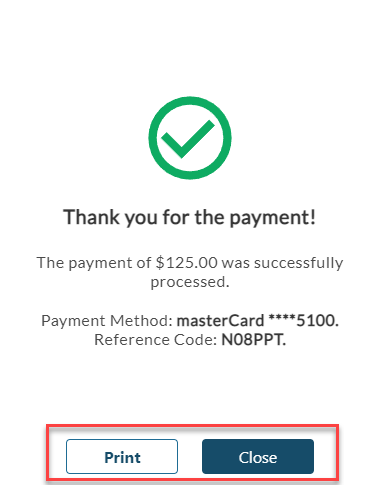Click the red highlighted area between Print and Close
387x485 pixels.
tap(190, 456)
